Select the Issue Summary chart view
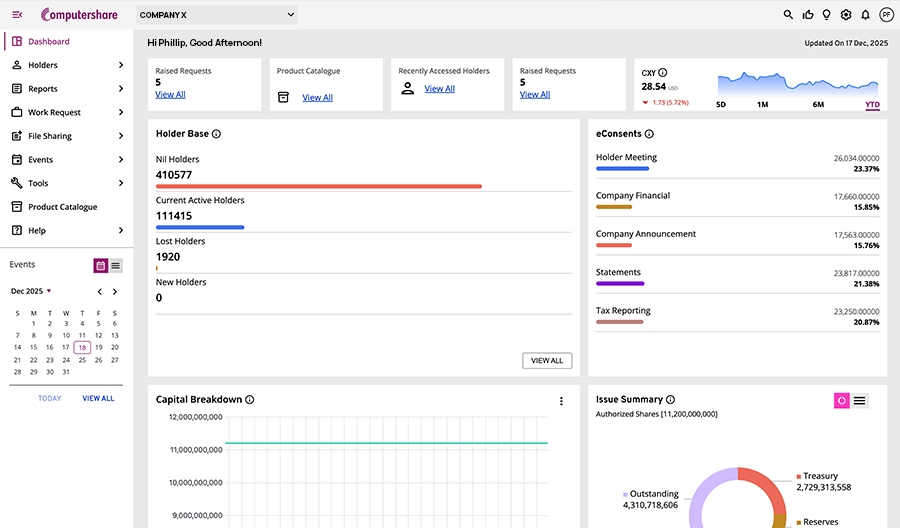This screenshot has width=900, height=528. (x=842, y=401)
